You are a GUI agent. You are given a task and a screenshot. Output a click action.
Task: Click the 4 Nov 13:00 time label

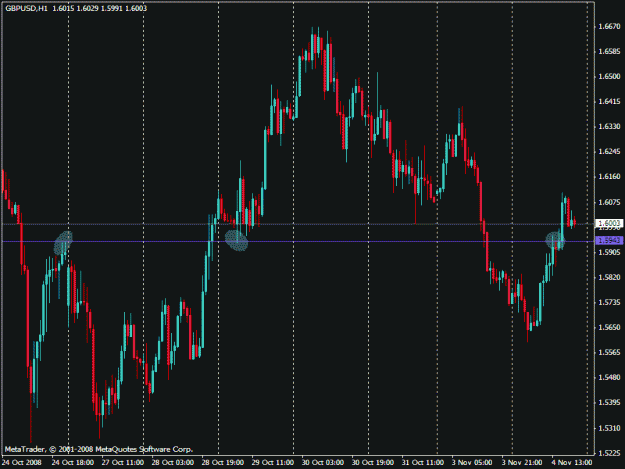point(572,463)
